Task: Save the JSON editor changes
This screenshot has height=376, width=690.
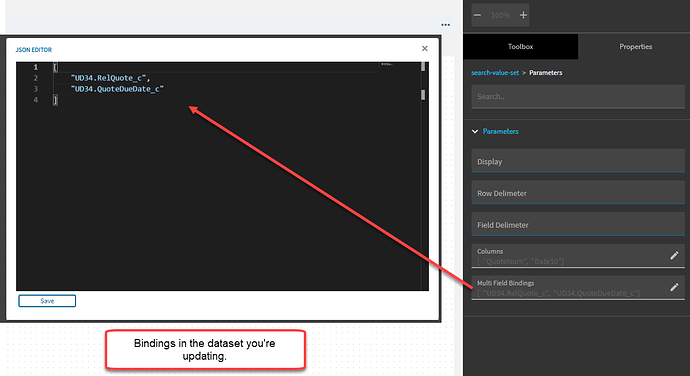Action: pyautogui.click(x=47, y=301)
